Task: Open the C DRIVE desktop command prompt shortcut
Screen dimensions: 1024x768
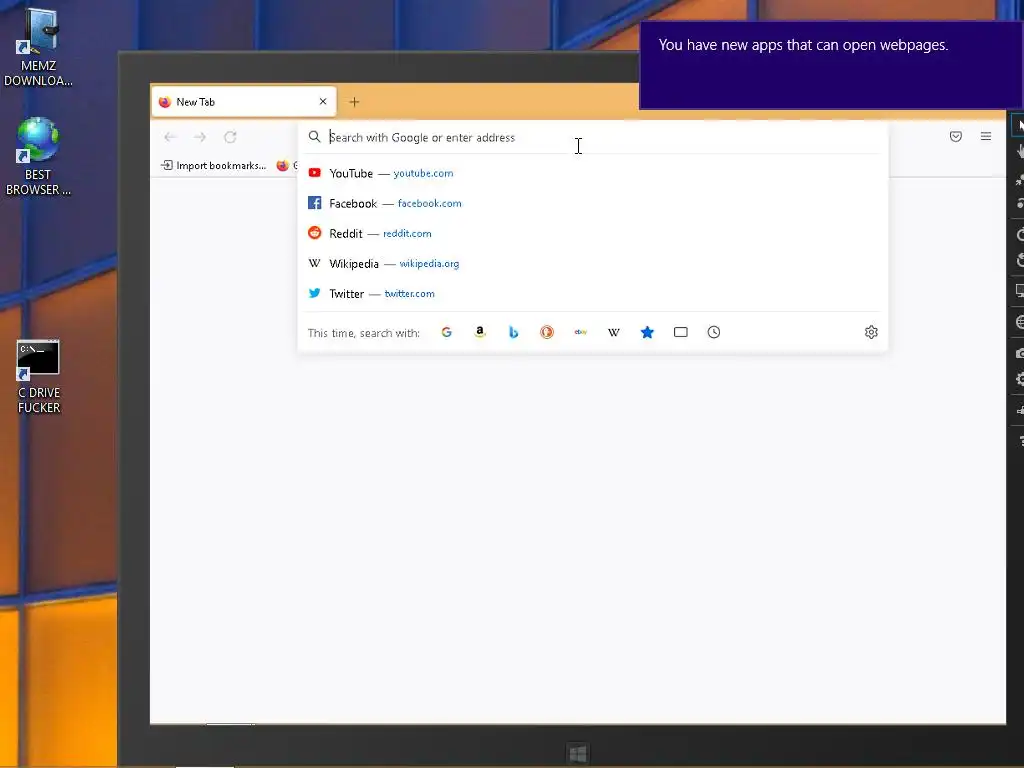Action: click(39, 377)
